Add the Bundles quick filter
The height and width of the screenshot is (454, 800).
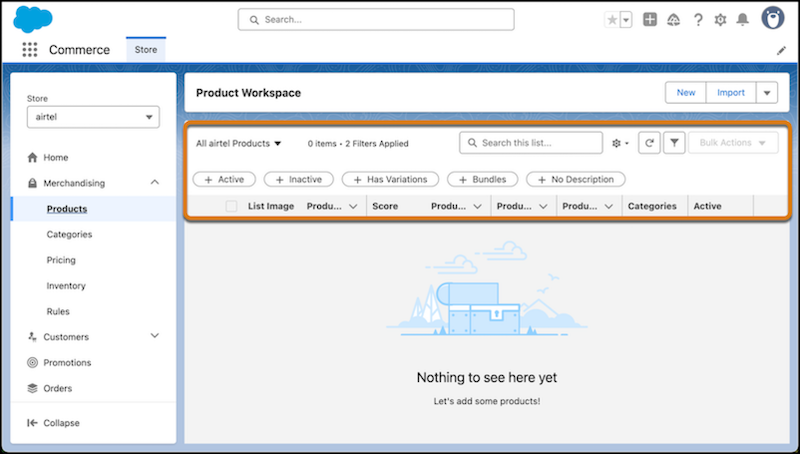(x=482, y=180)
